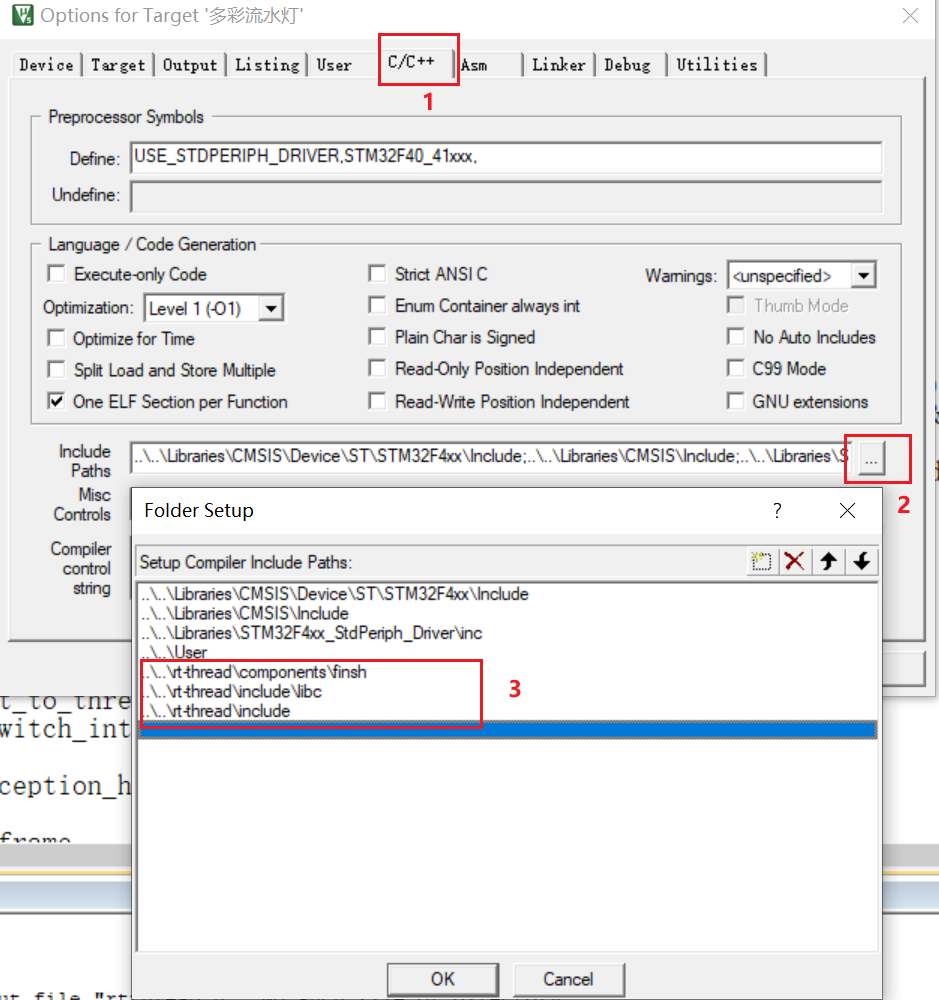939x1000 pixels.
Task: Toggle Split Load and Store Multiple
Action: point(56,369)
